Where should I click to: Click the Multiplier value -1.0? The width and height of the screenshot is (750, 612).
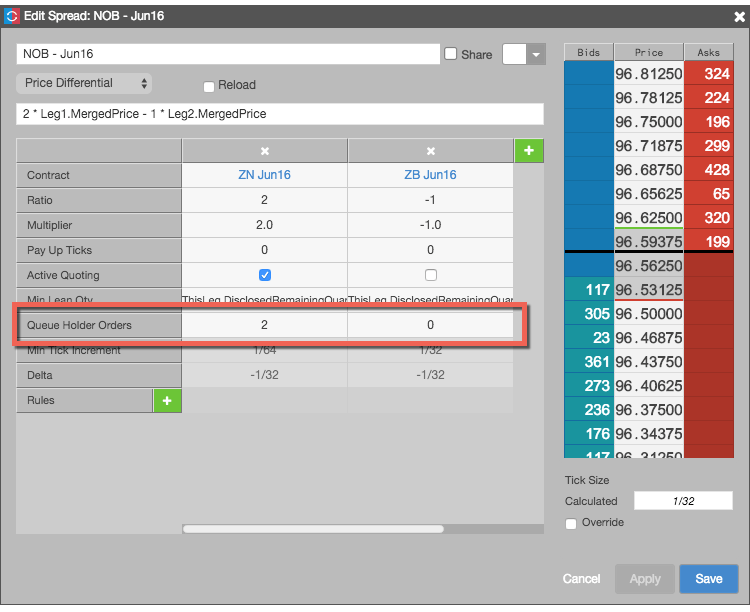(x=430, y=225)
